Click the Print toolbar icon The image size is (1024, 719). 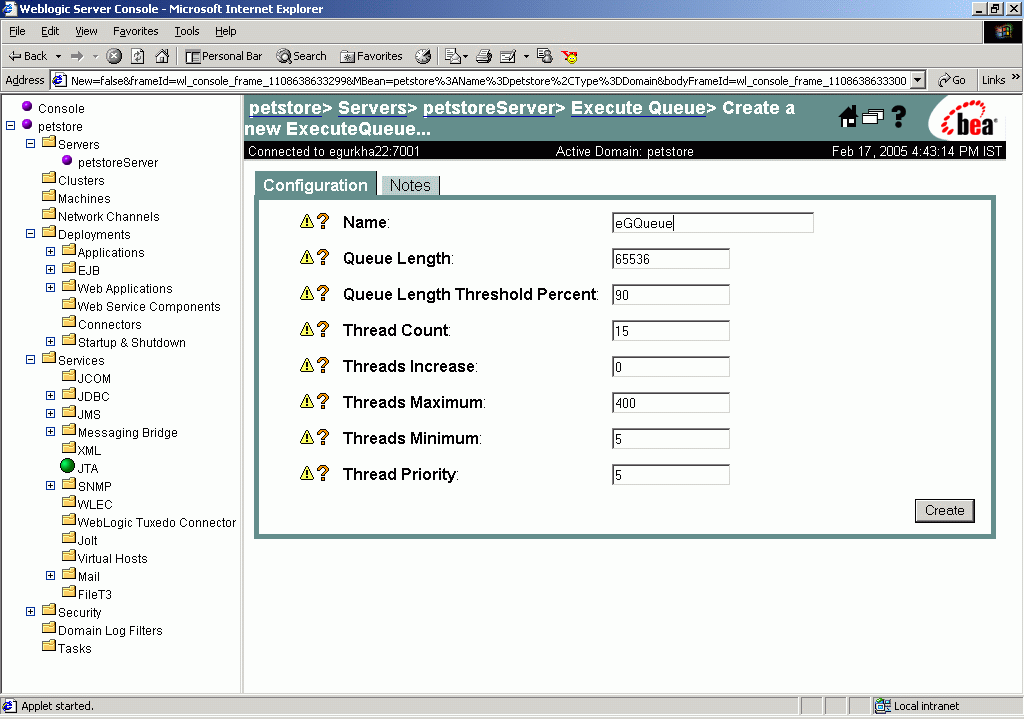tap(484, 56)
